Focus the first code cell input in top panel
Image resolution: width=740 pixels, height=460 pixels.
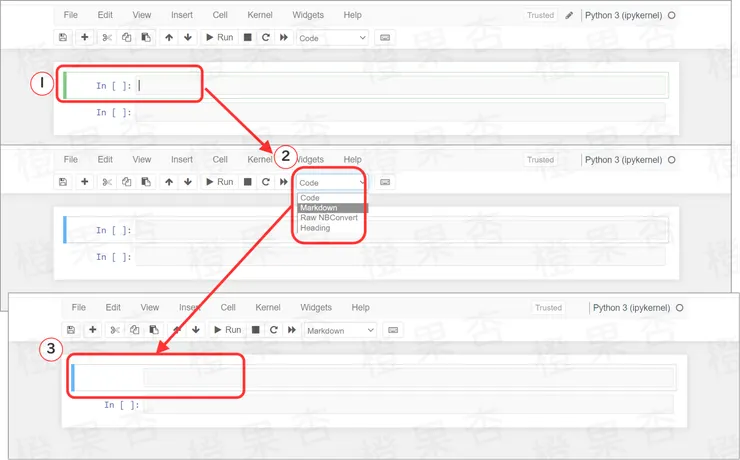point(401,85)
